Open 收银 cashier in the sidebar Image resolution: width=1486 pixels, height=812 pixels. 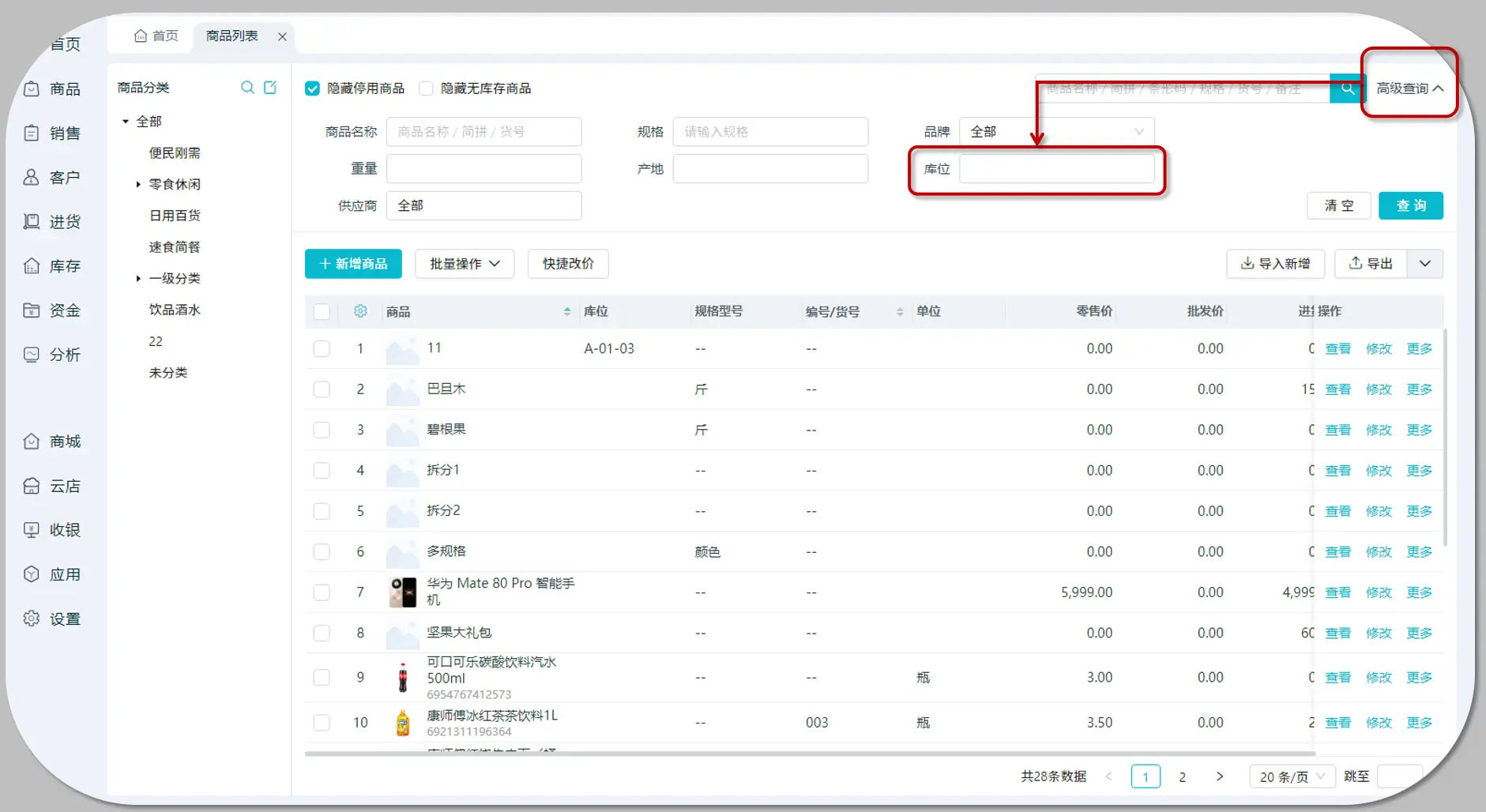[52, 530]
